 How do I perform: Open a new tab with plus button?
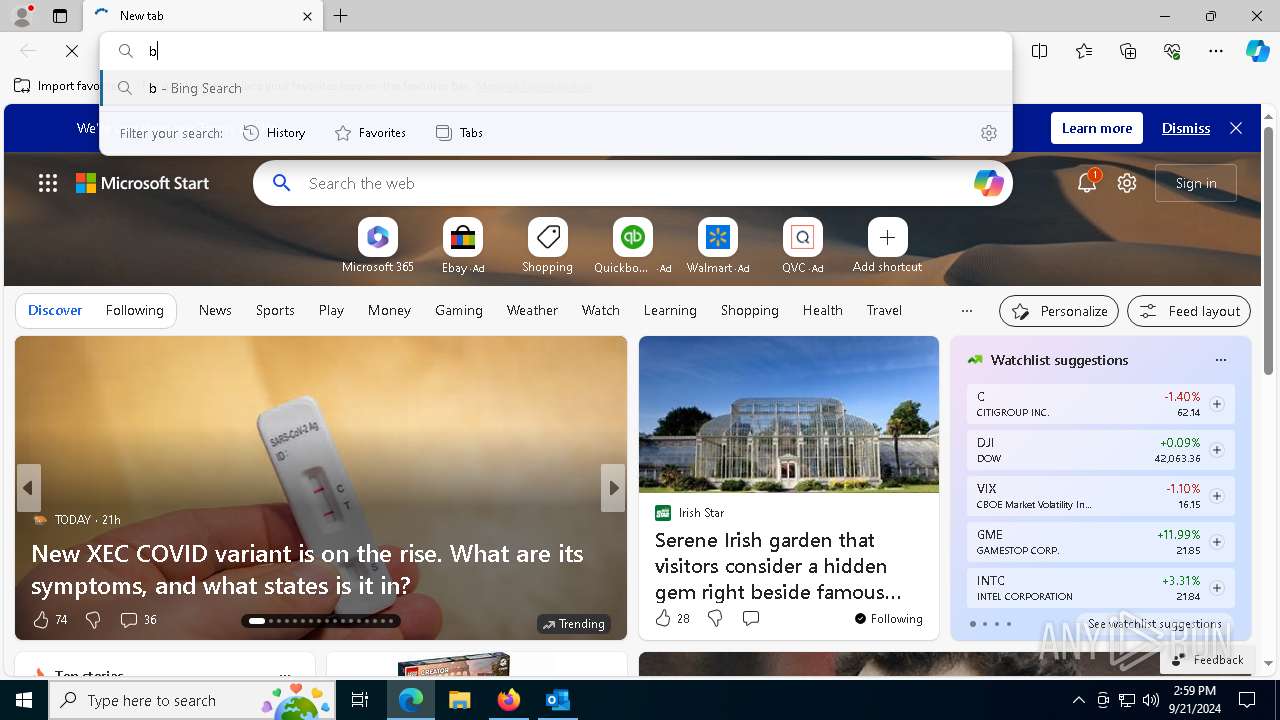(x=341, y=16)
